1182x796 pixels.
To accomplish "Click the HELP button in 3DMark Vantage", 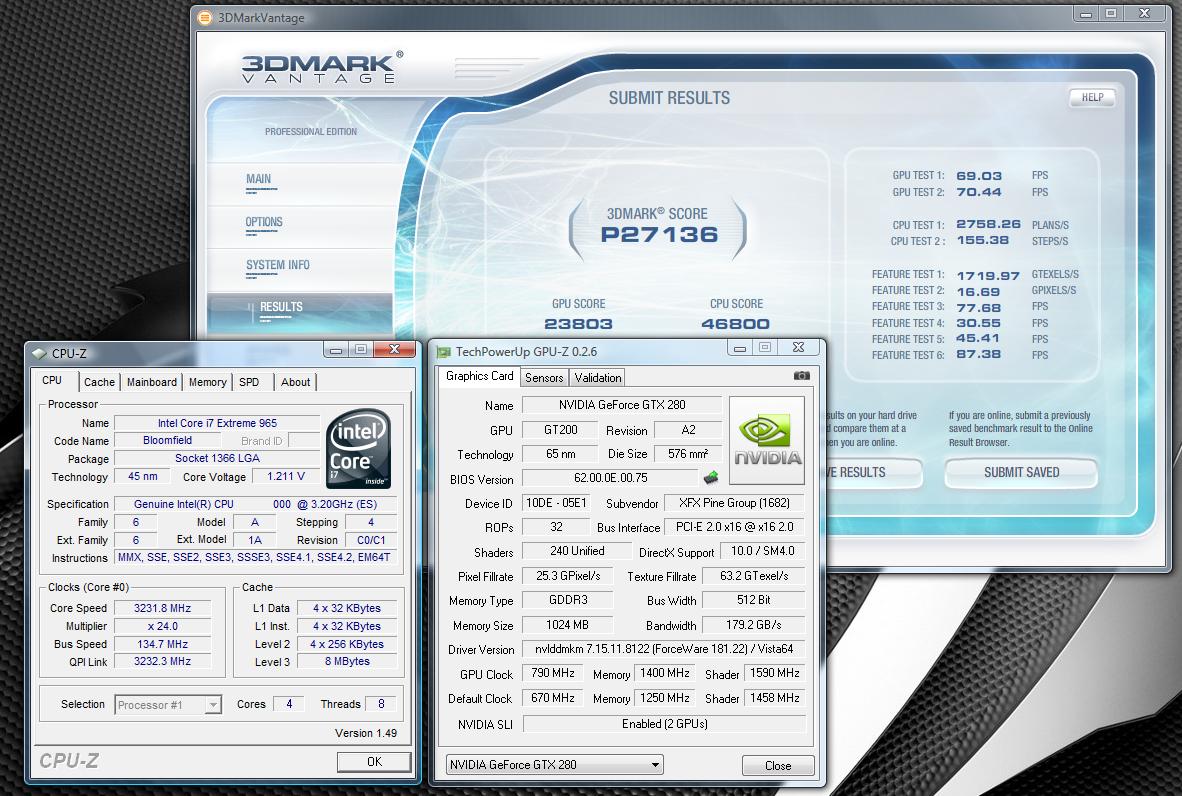I will pos(1092,97).
